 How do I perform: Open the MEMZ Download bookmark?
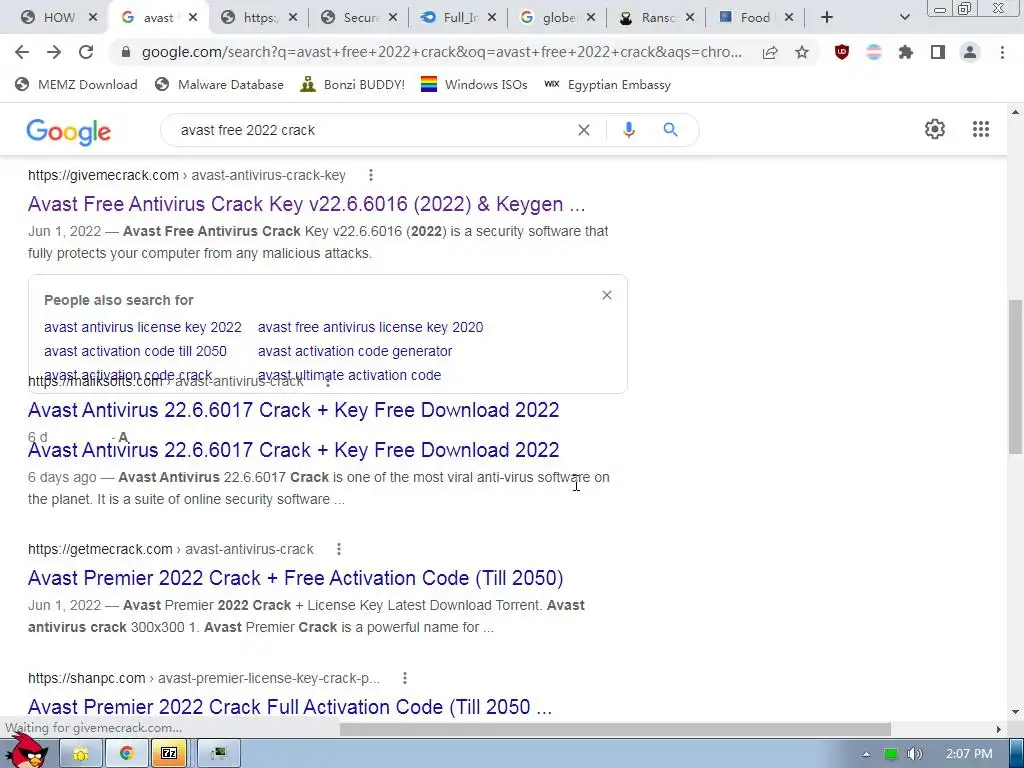click(x=76, y=84)
